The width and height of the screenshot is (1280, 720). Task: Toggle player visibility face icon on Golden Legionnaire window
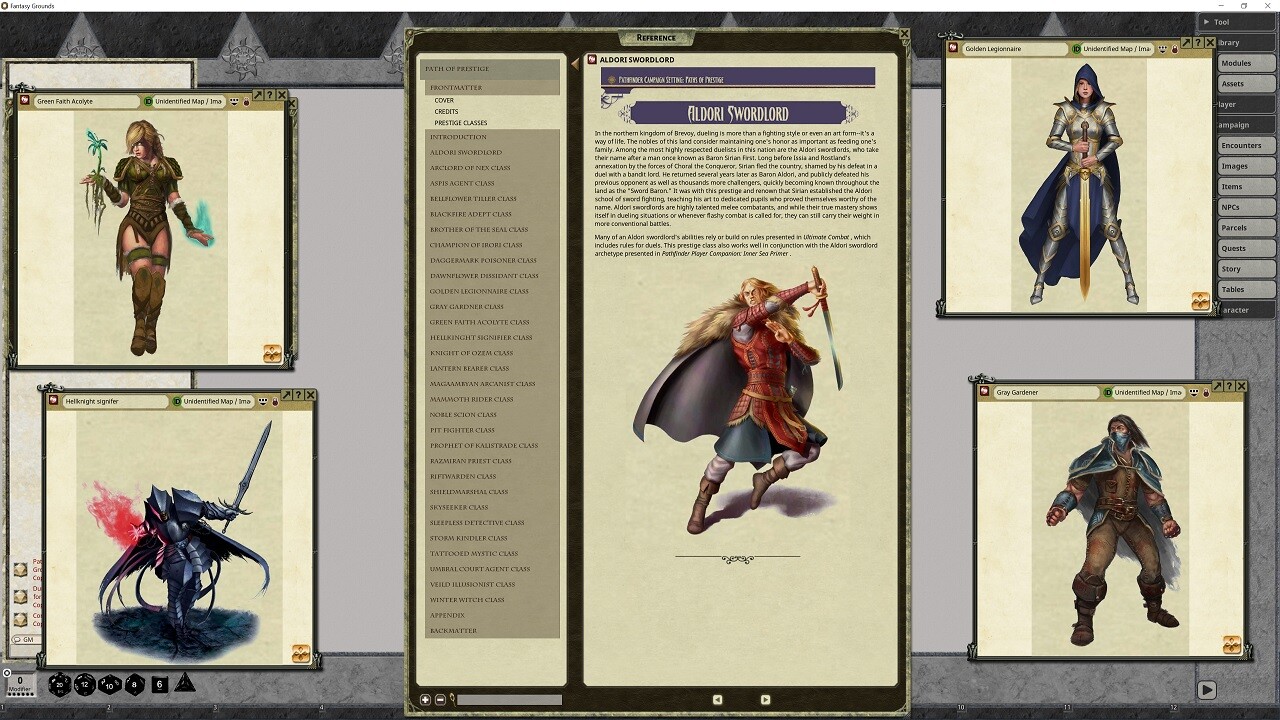coord(1162,50)
